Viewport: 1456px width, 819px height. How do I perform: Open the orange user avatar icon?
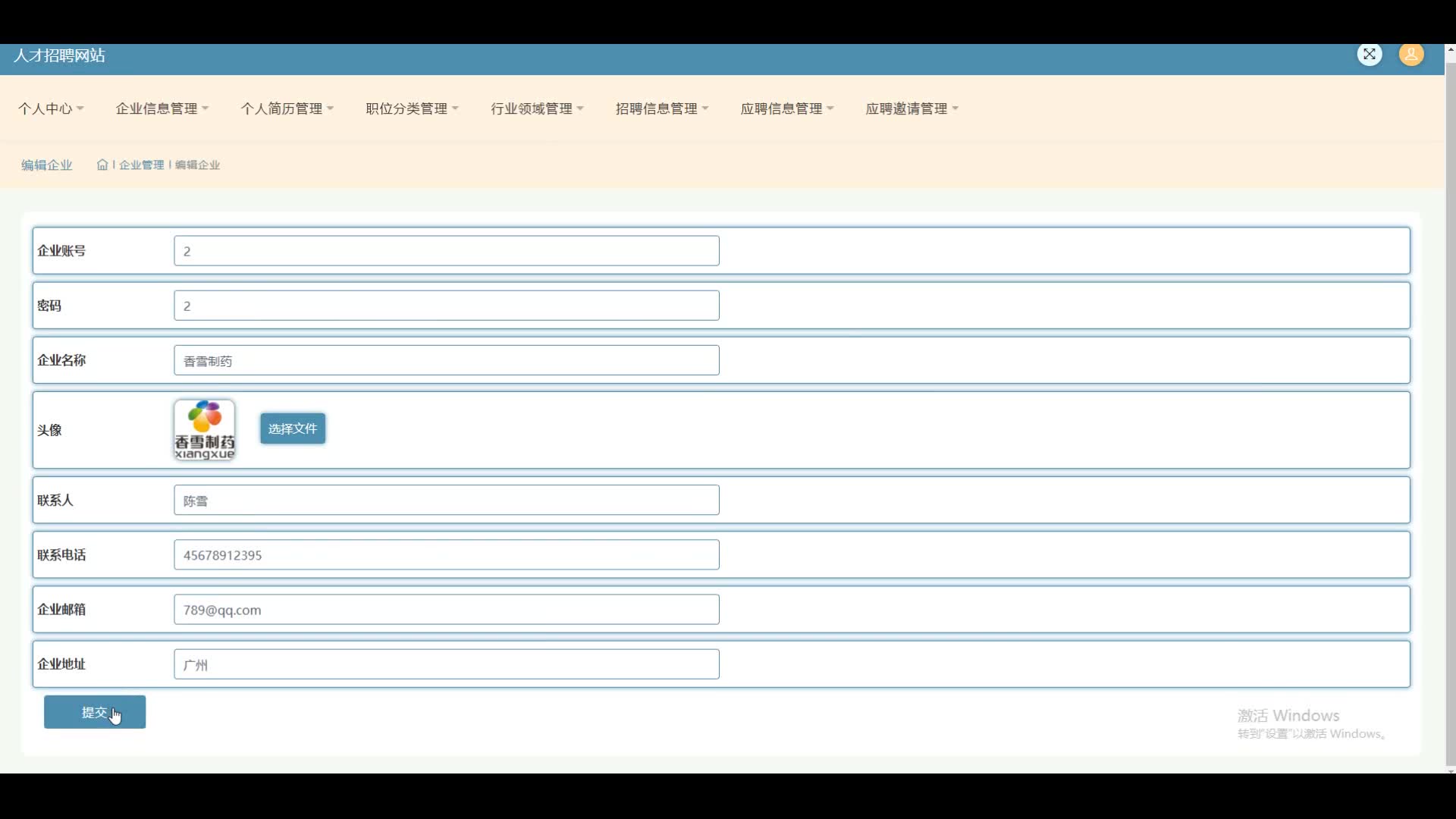[1410, 55]
